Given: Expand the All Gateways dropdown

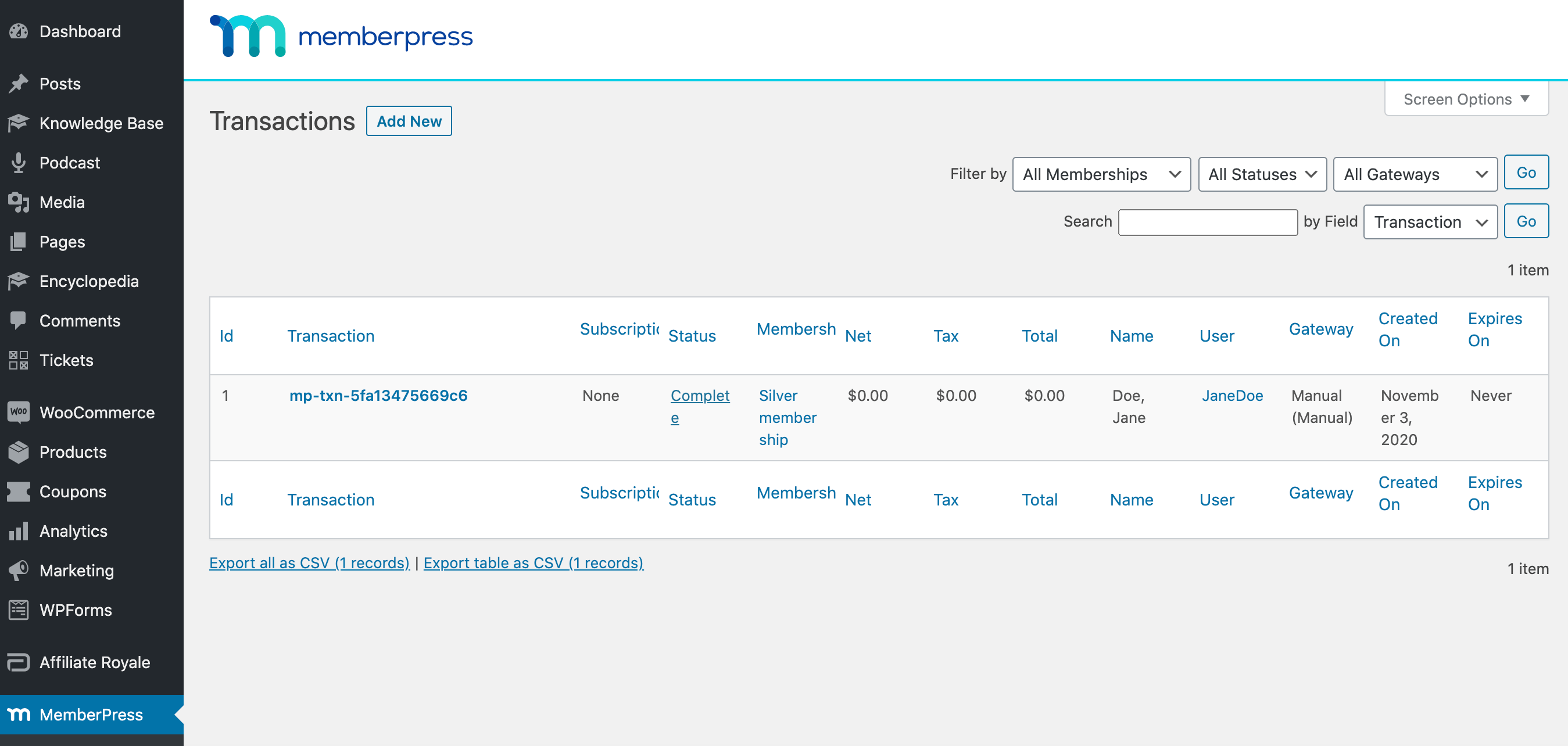Looking at the screenshot, I should click(x=1414, y=174).
